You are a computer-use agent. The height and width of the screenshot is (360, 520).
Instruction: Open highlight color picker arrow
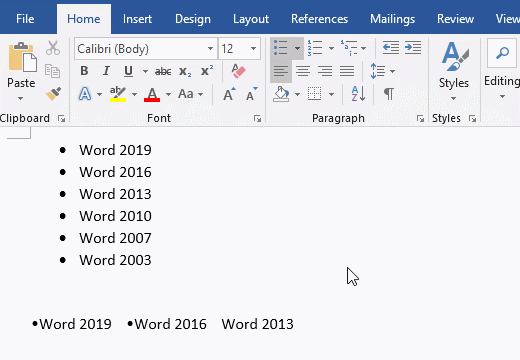coord(134,95)
